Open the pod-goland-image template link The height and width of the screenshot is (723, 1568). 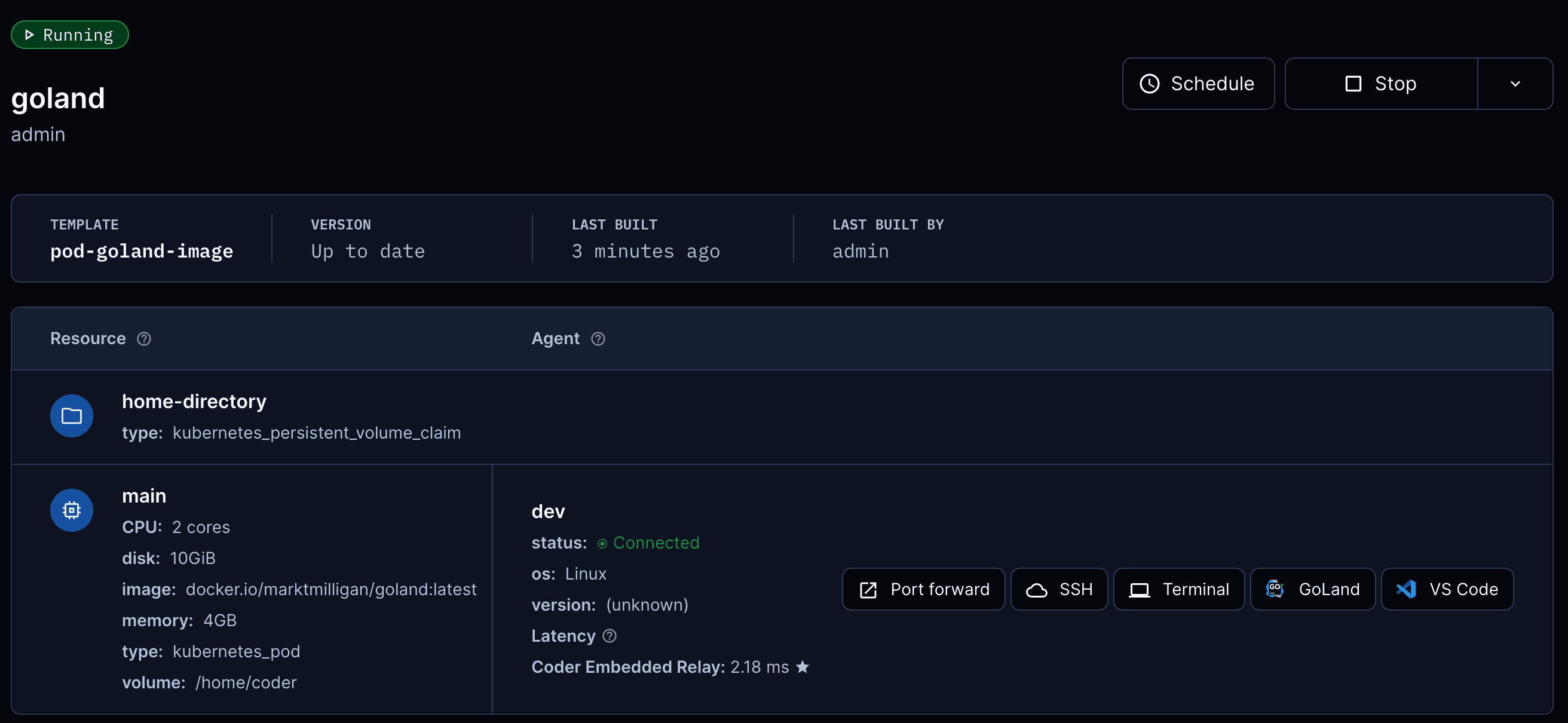coord(141,252)
